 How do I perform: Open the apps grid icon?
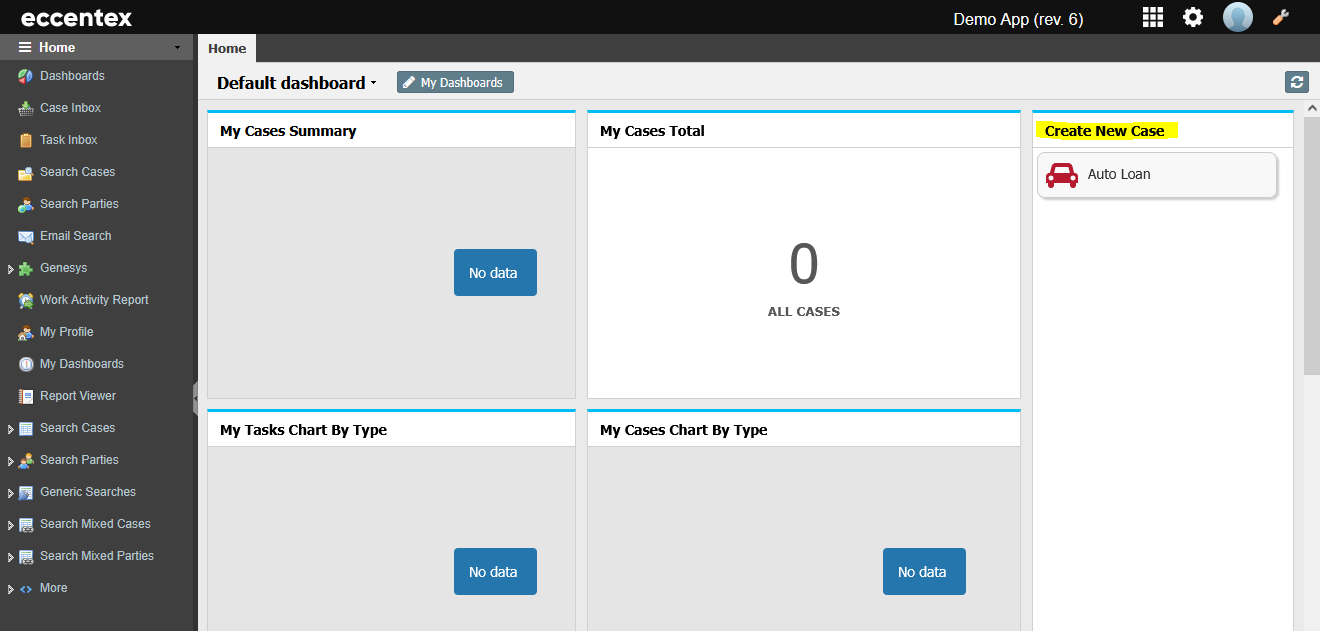(x=1153, y=17)
